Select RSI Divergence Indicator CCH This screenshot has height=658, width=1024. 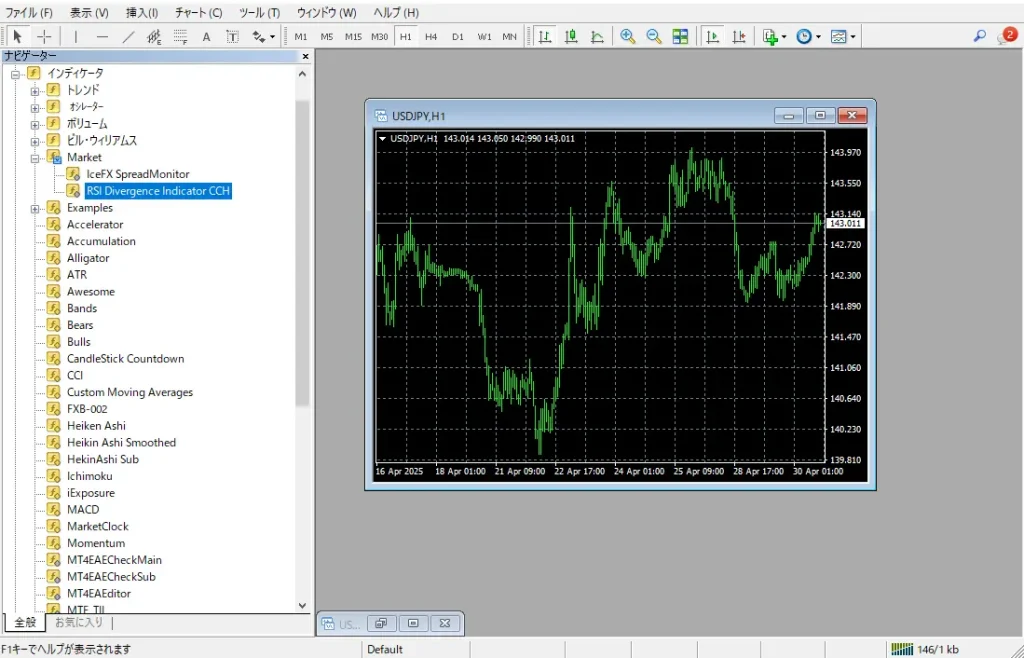tap(158, 191)
